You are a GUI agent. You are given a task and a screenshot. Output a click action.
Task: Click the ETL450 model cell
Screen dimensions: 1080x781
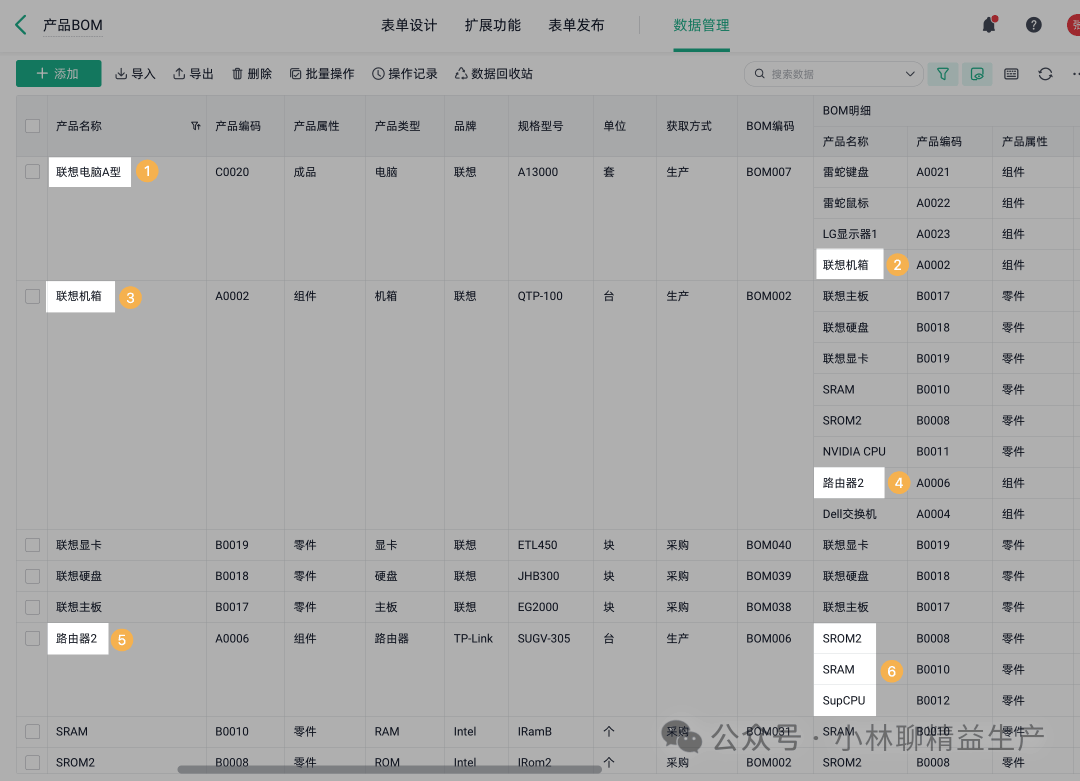tap(537, 545)
